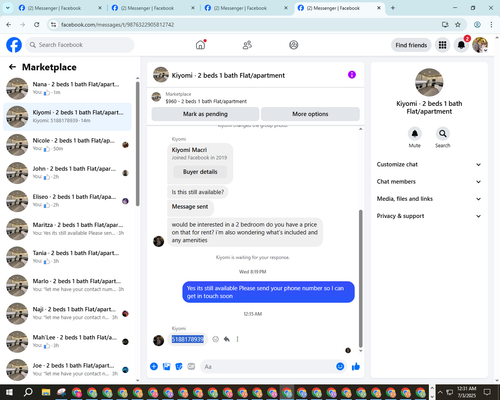Viewport: 500px width, 400px height.
Task: Reload the page in the browser
Action: pos(37,24)
